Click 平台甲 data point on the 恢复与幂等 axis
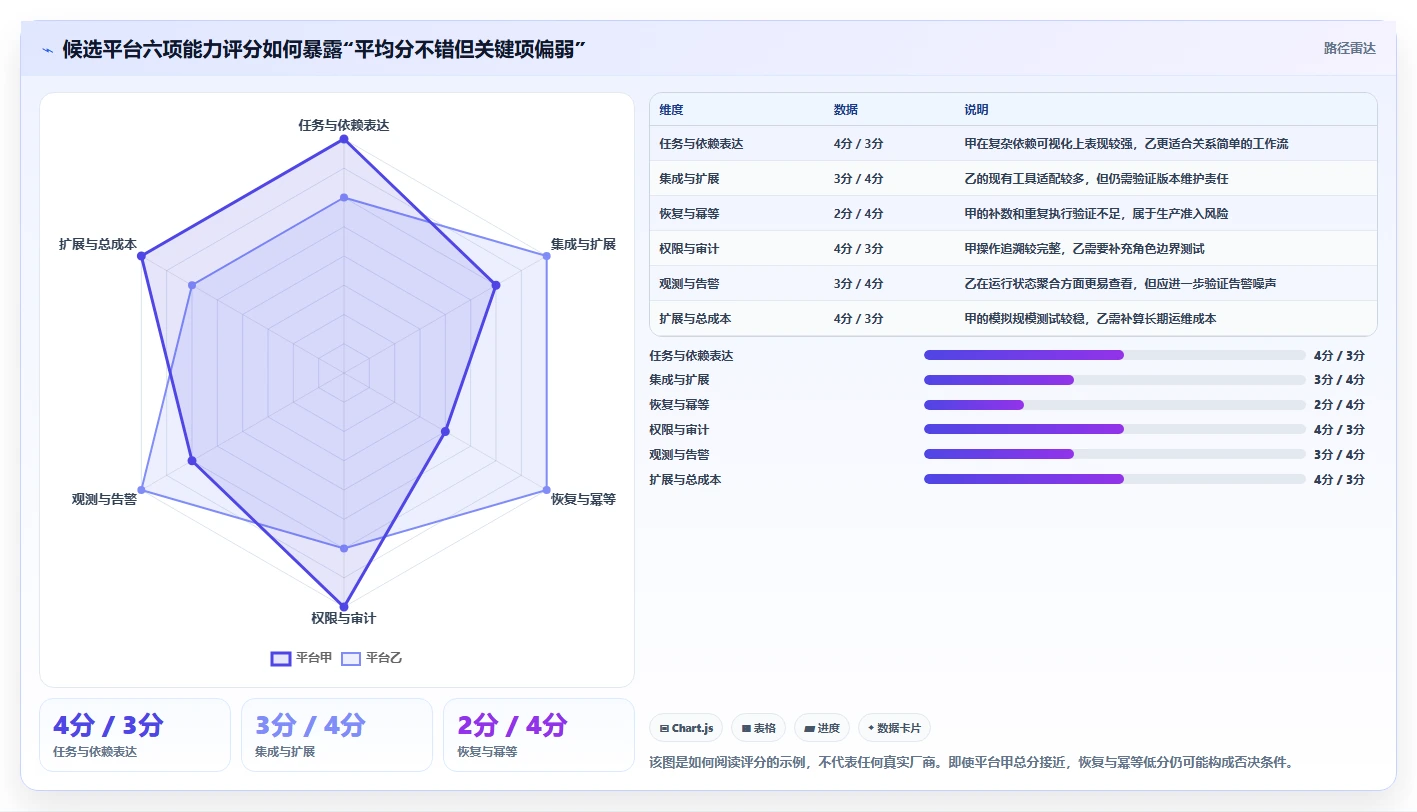Screen dimensions: 1417x812 [x=445, y=432]
